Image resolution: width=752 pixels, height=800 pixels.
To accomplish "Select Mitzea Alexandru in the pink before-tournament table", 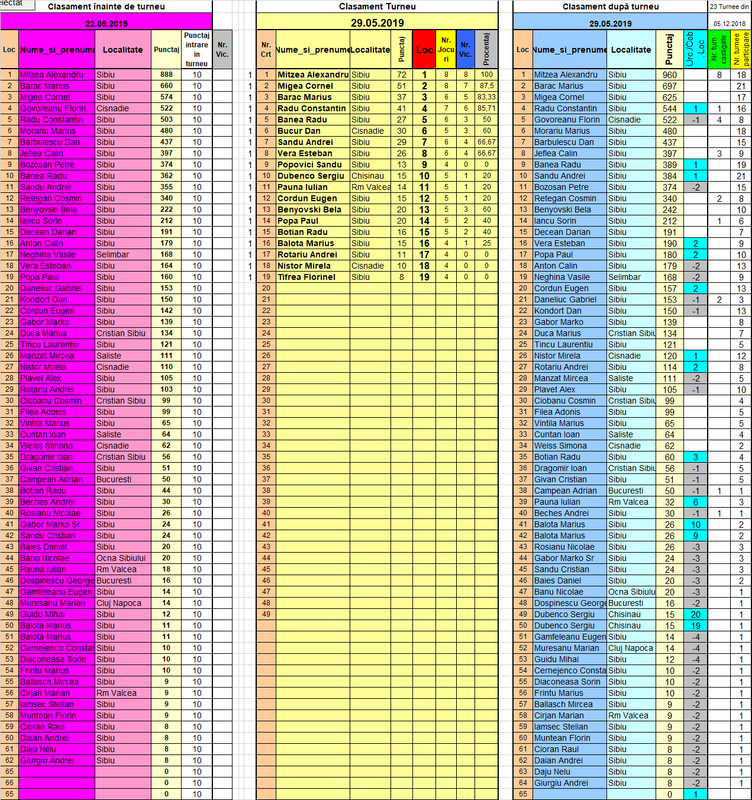I will [x=57, y=74].
